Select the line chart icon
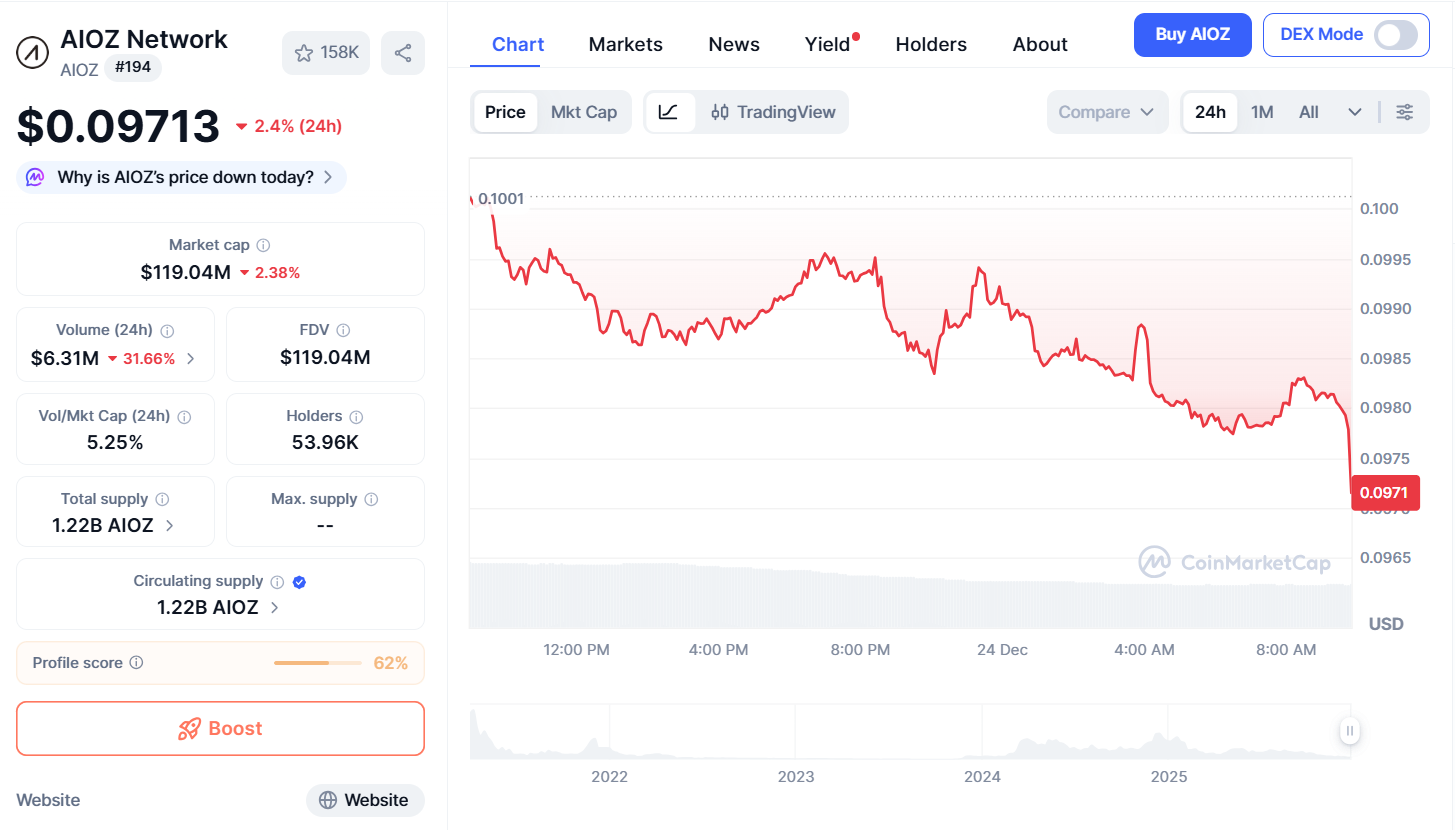Image resolution: width=1455 pixels, height=830 pixels. [669, 112]
